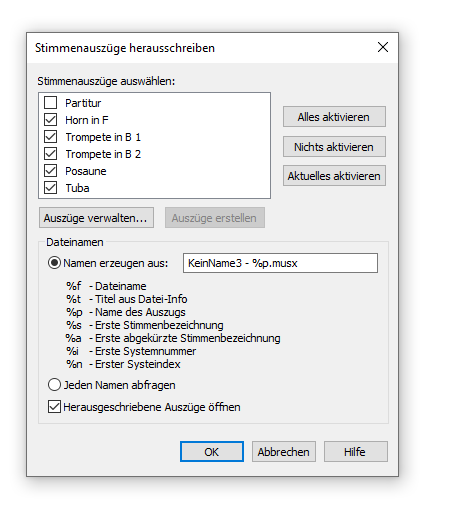Viewport: 464px width, 513px height.
Task: Uncheck Herausgeschriebene Auszüge öffnen
Action: (x=54, y=407)
